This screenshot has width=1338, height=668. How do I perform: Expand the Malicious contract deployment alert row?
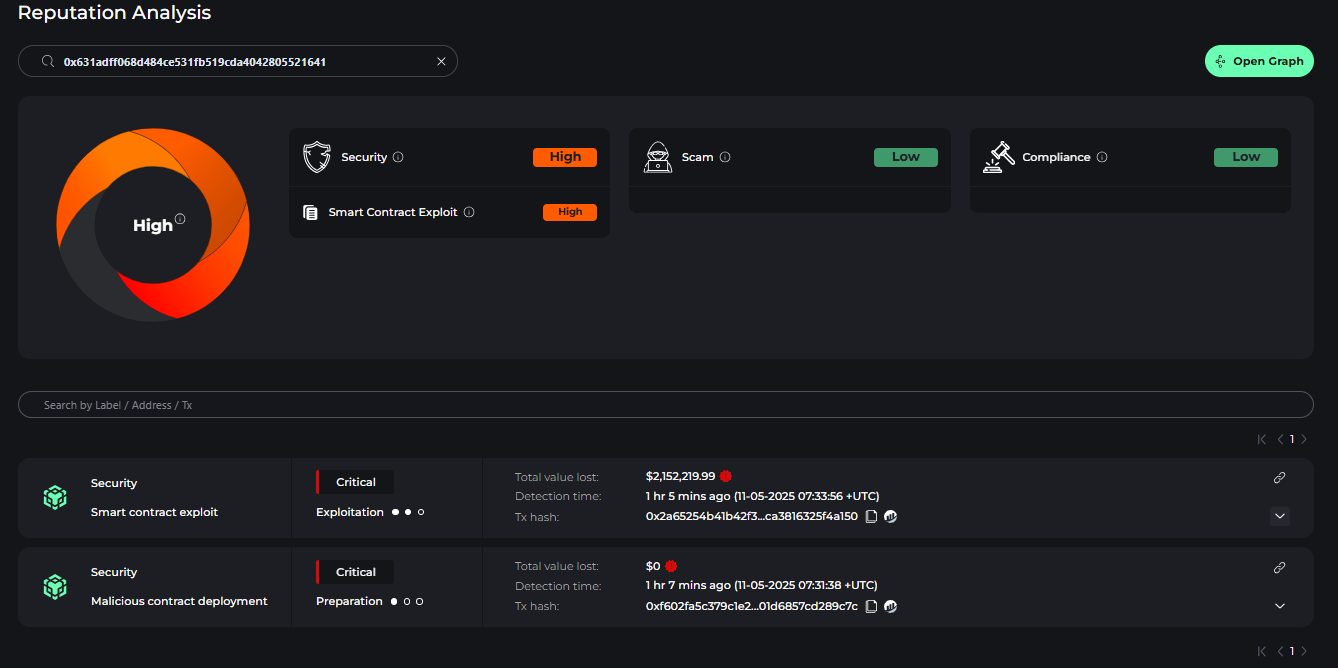click(1279, 606)
